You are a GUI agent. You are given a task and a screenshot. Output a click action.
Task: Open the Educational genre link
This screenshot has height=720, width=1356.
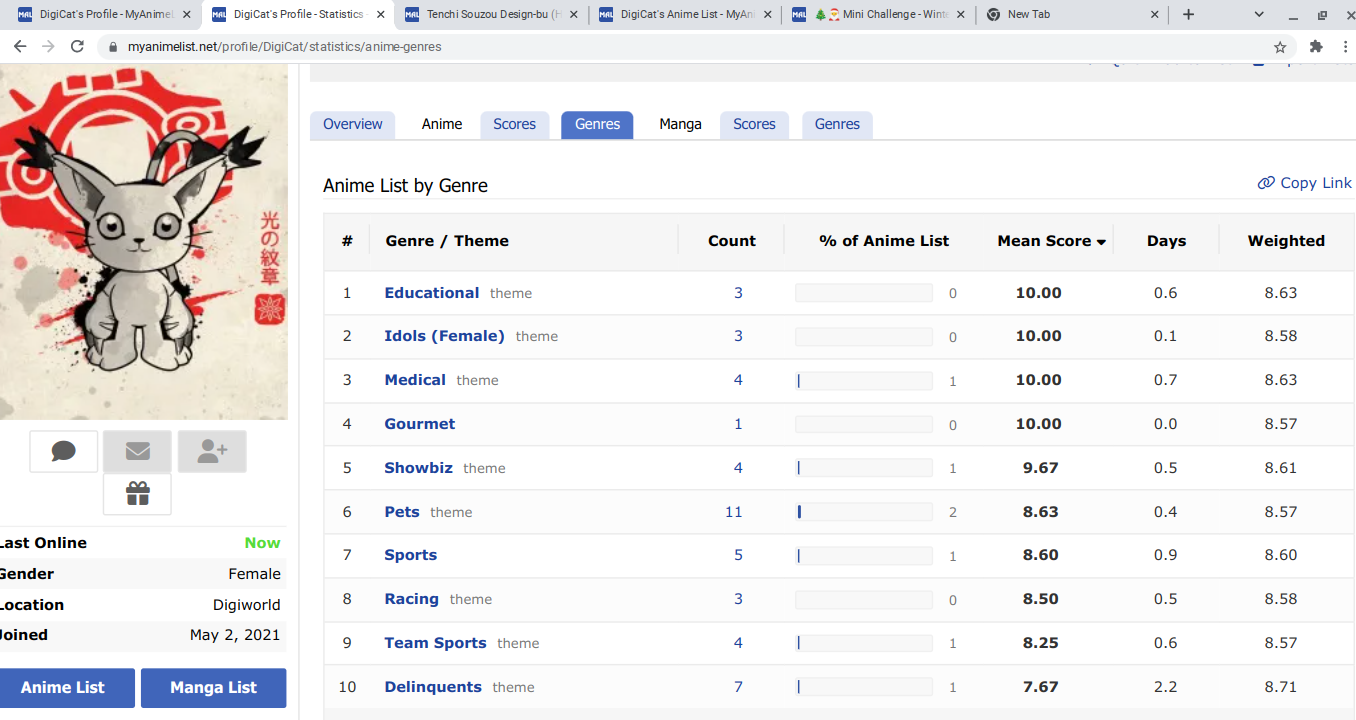pyautogui.click(x=431, y=293)
